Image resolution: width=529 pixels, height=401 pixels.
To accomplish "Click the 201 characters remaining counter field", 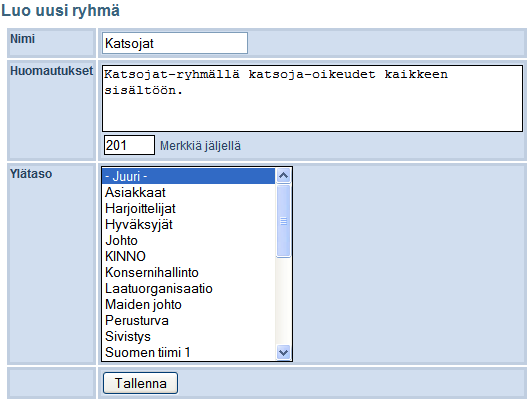I will point(129,145).
